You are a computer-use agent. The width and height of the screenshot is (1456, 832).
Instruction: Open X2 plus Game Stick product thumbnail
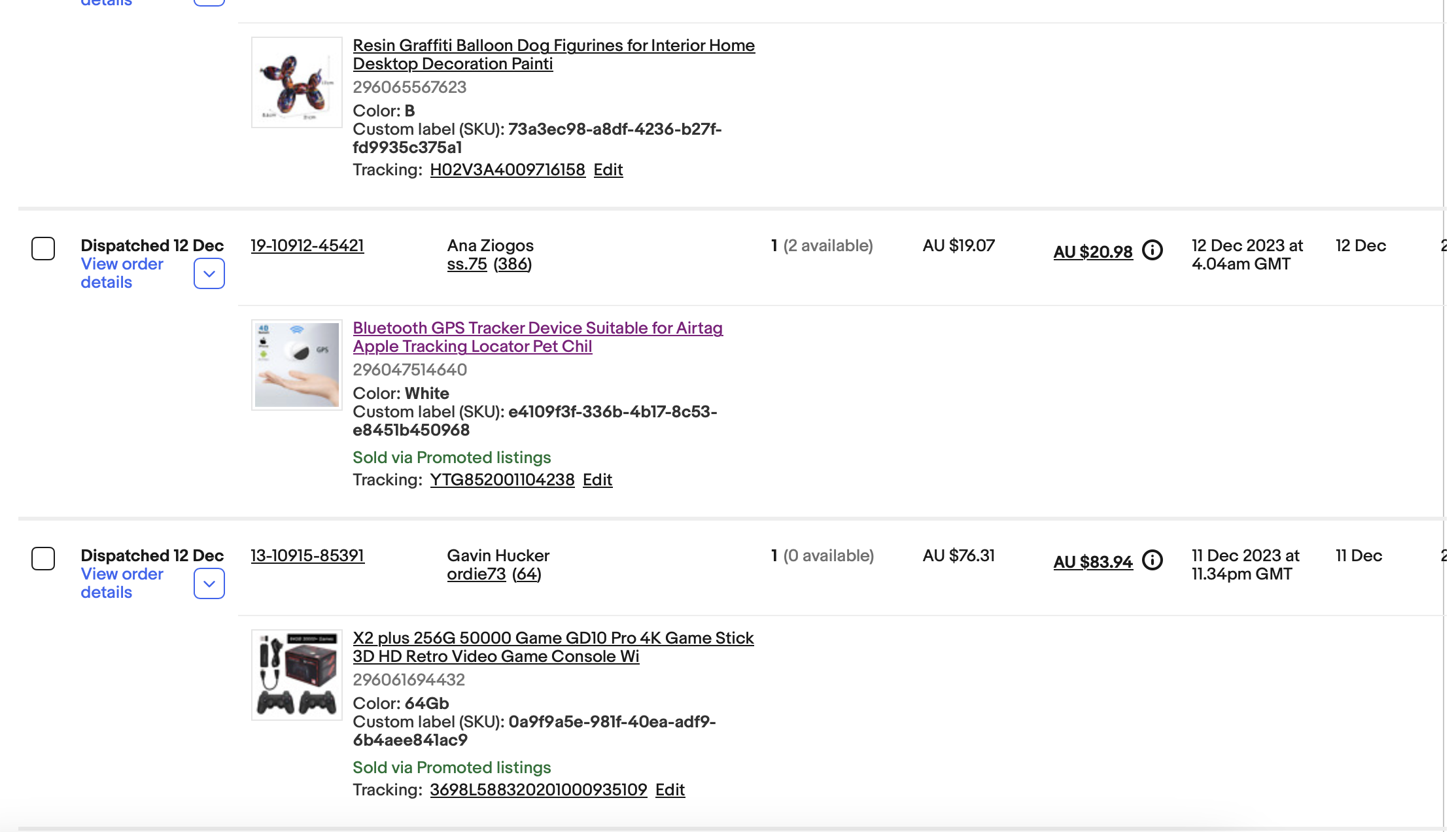(x=297, y=675)
